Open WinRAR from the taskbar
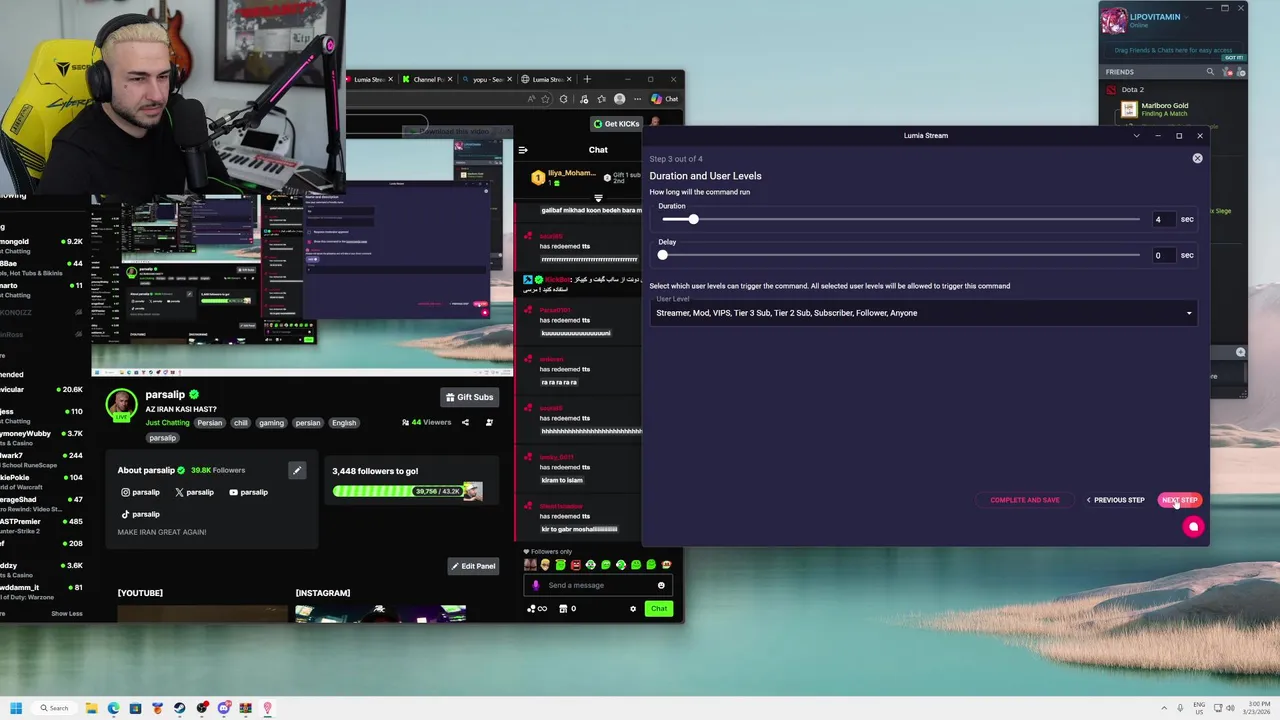Viewport: 1280px width, 720px height. point(245,708)
